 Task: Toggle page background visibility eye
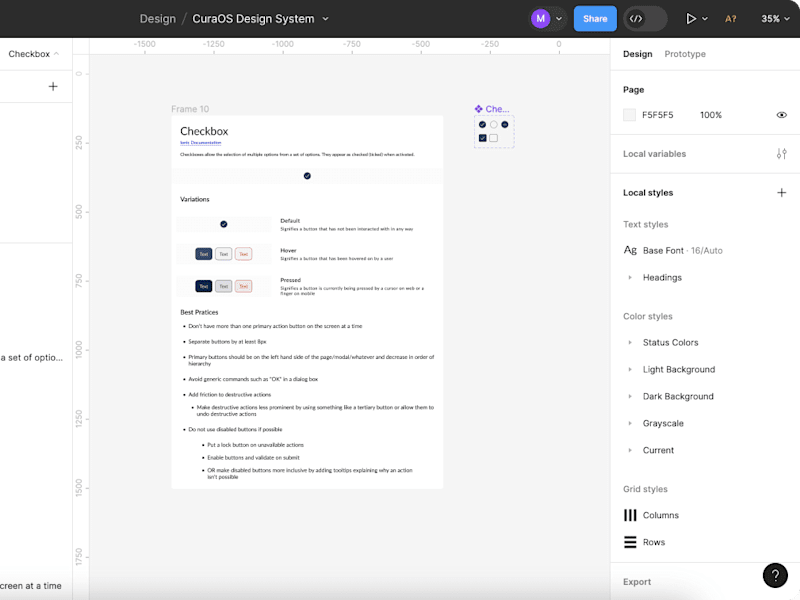point(781,115)
